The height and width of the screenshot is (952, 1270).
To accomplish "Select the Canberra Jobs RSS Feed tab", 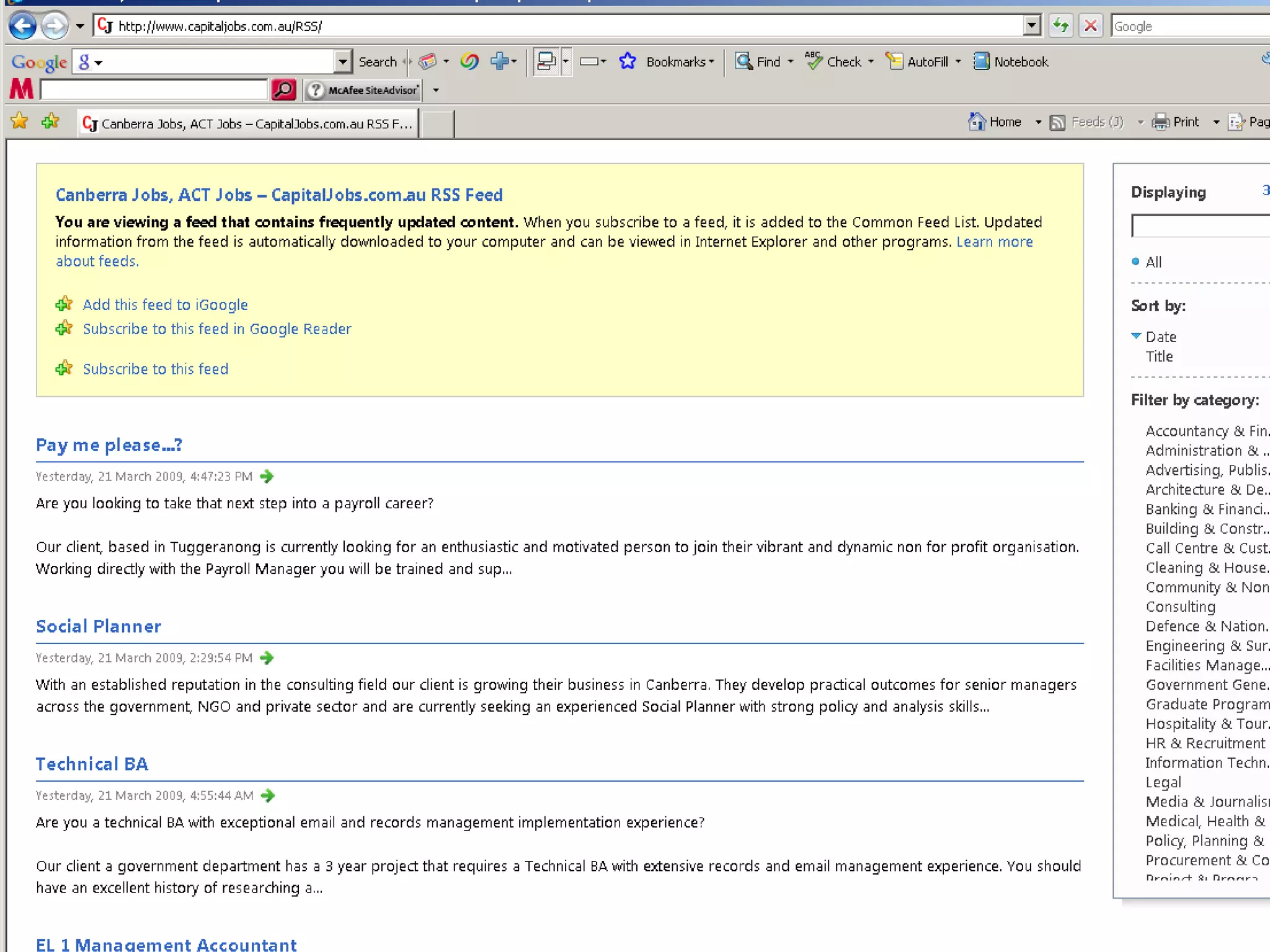I will click(x=248, y=123).
